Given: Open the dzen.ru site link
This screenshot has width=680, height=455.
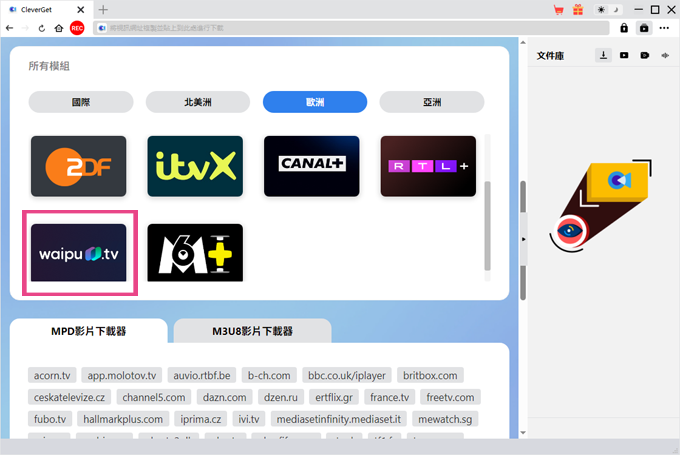Looking at the screenshot, I should [281, 397].
